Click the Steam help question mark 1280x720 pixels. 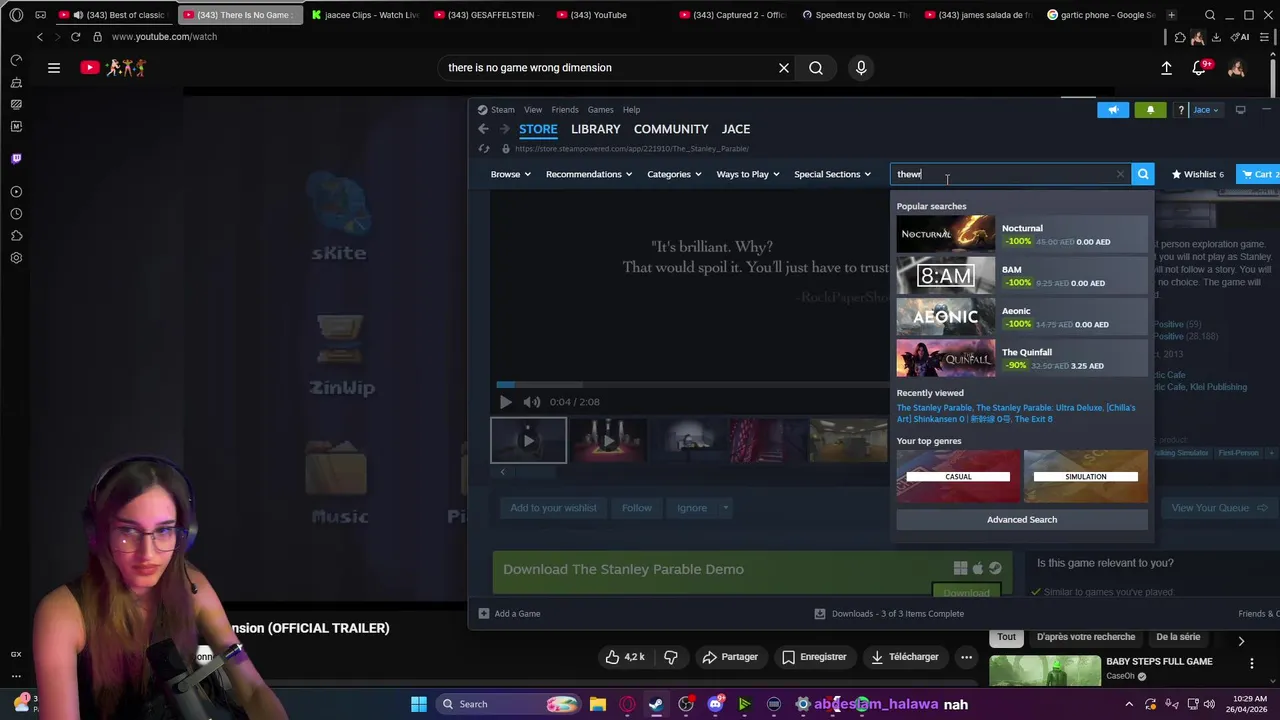click(x=1181, y=110)
